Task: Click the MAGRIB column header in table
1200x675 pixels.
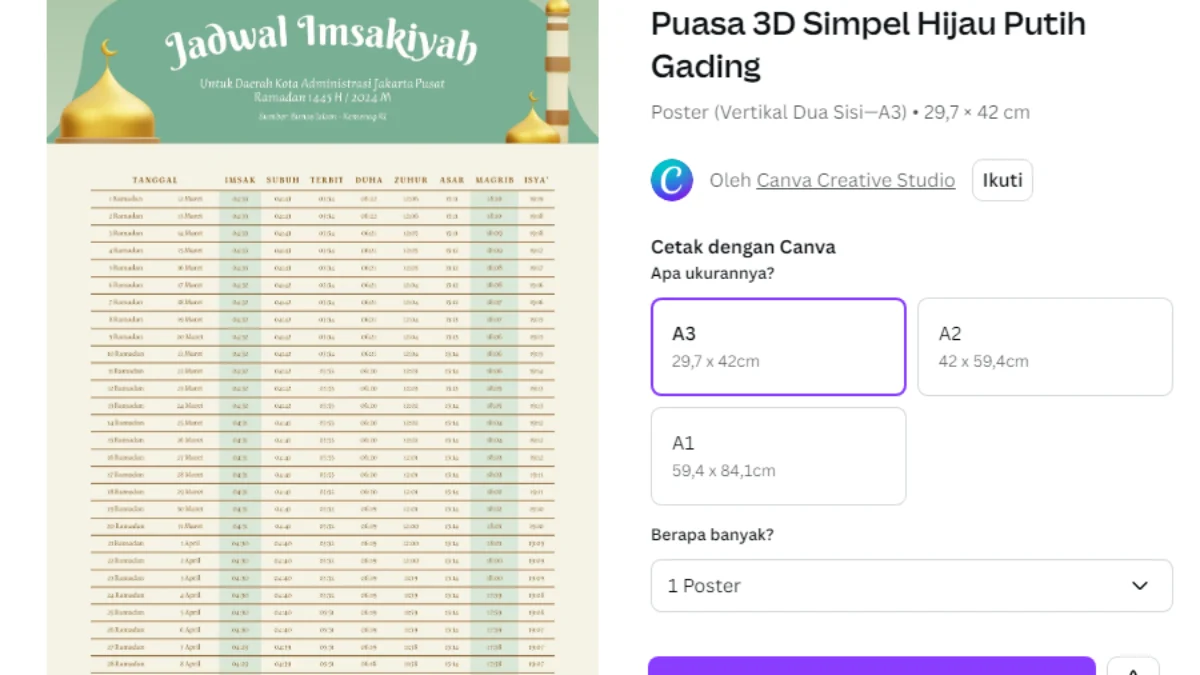Action: point(495,180)
